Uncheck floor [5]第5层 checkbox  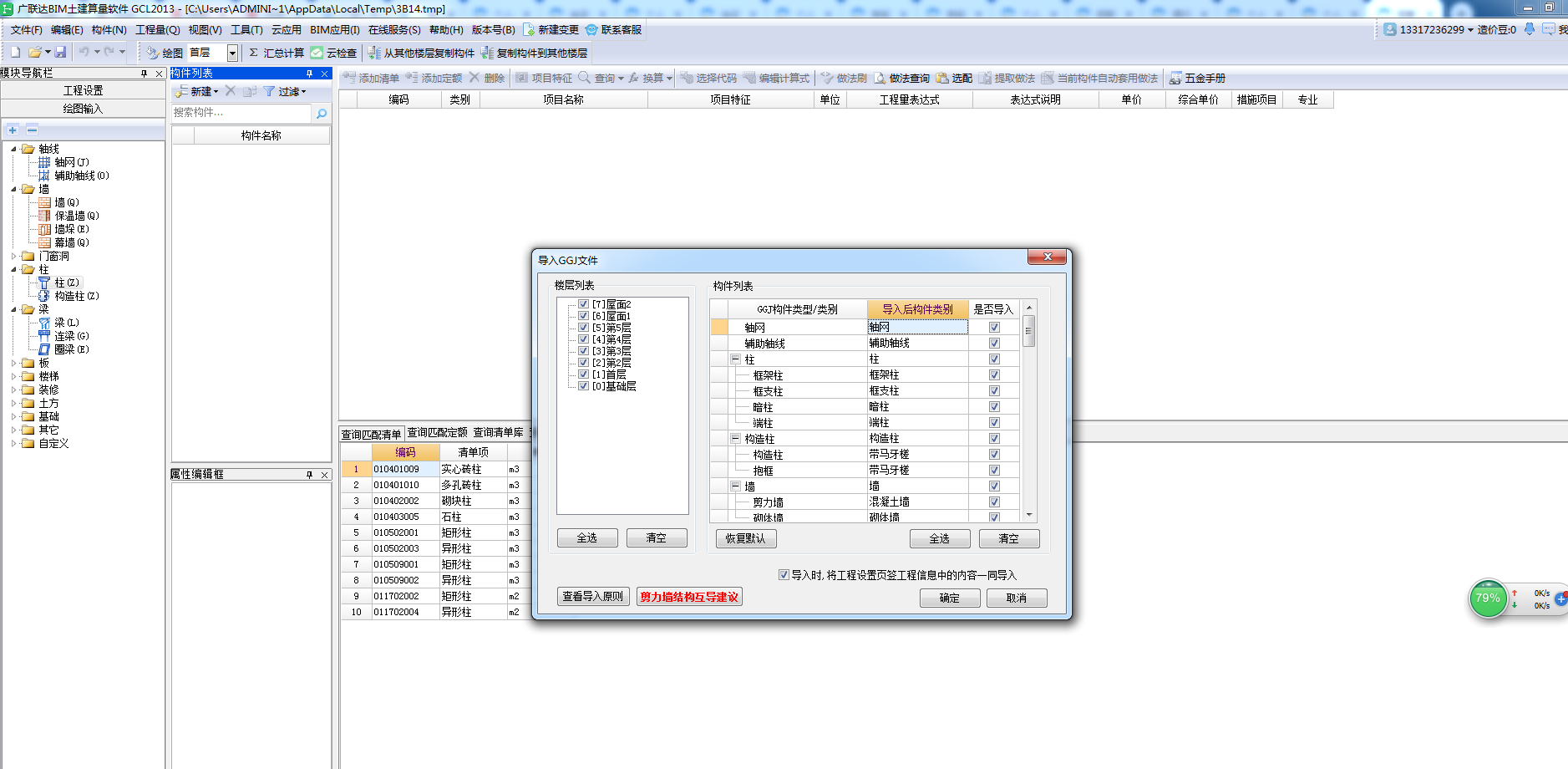(x=584, y=328)
